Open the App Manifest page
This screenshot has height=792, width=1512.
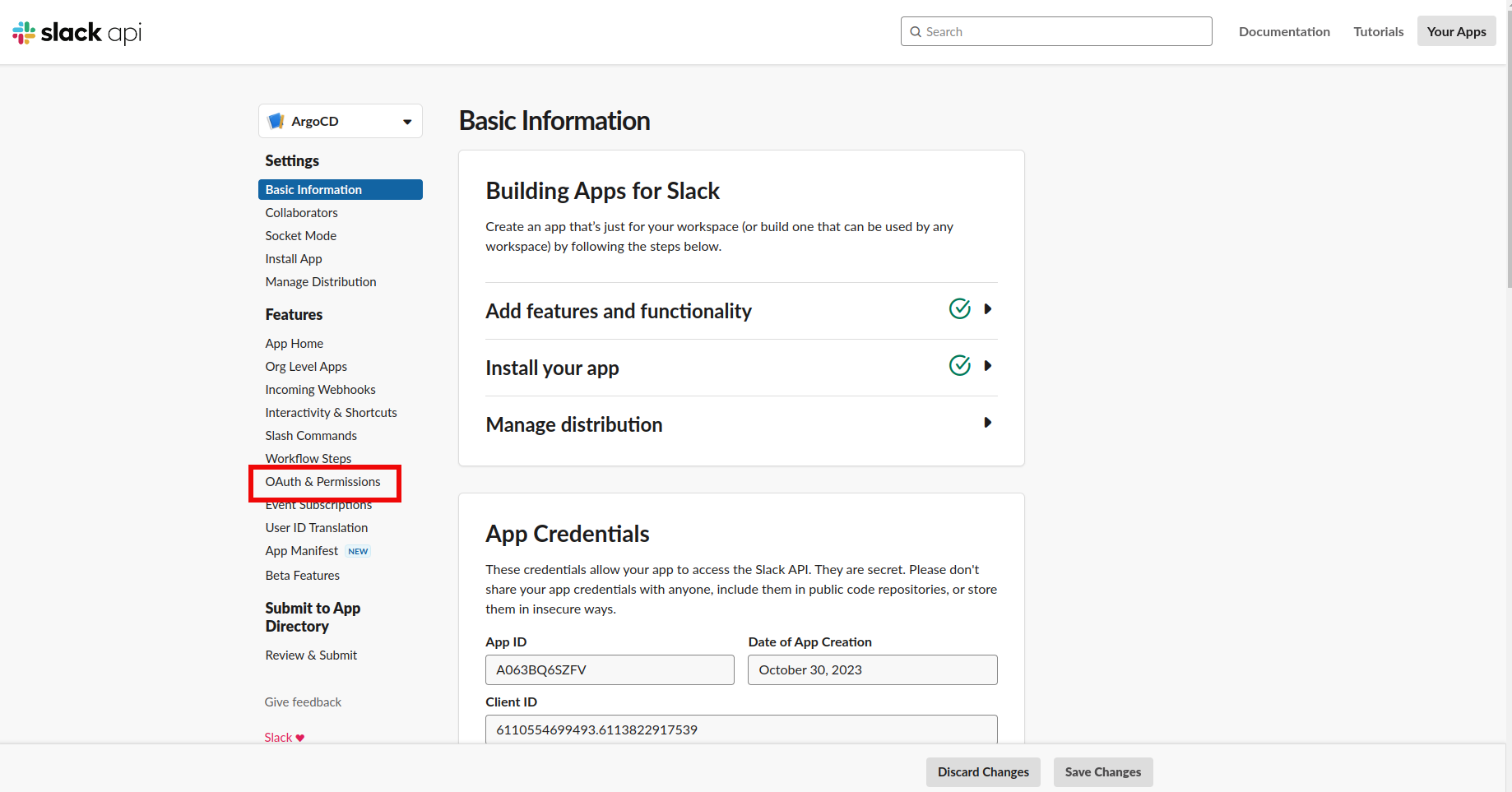pyautogui.click(x=302, y=551)
